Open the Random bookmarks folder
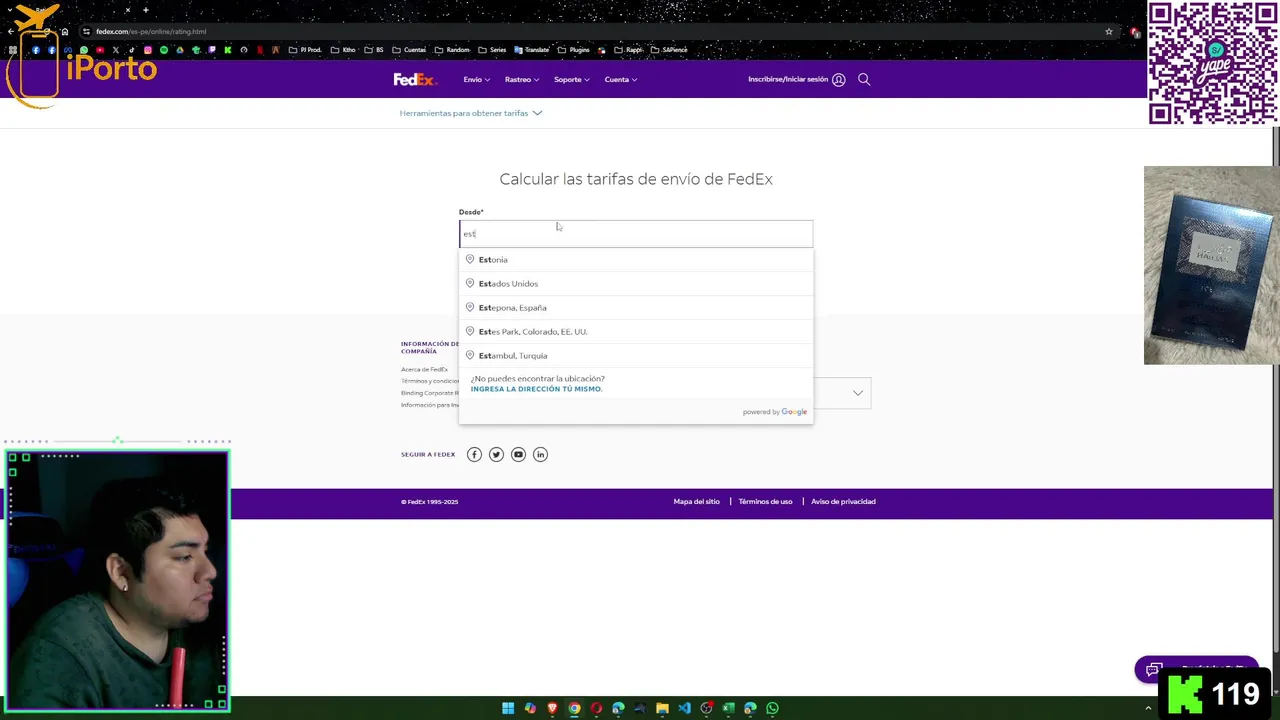The image size is (1280, 720). (452, 50)
